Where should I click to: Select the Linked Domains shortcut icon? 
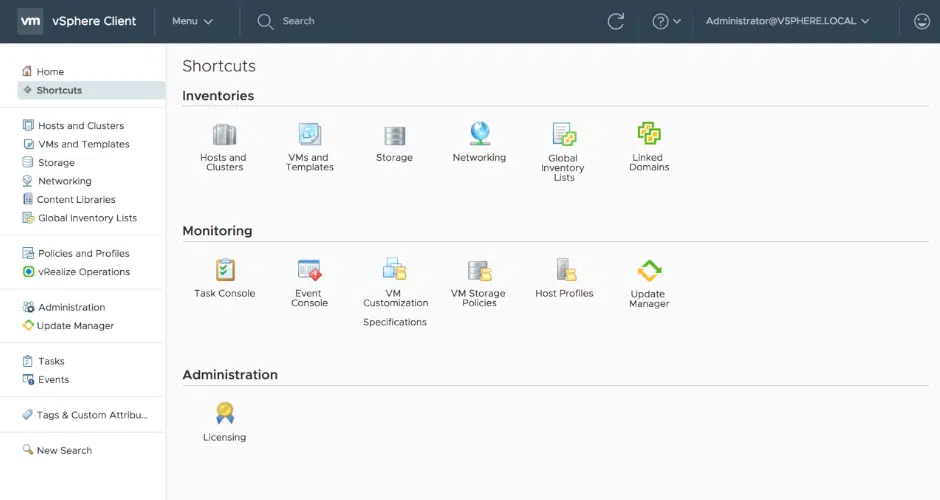(649, 134)
